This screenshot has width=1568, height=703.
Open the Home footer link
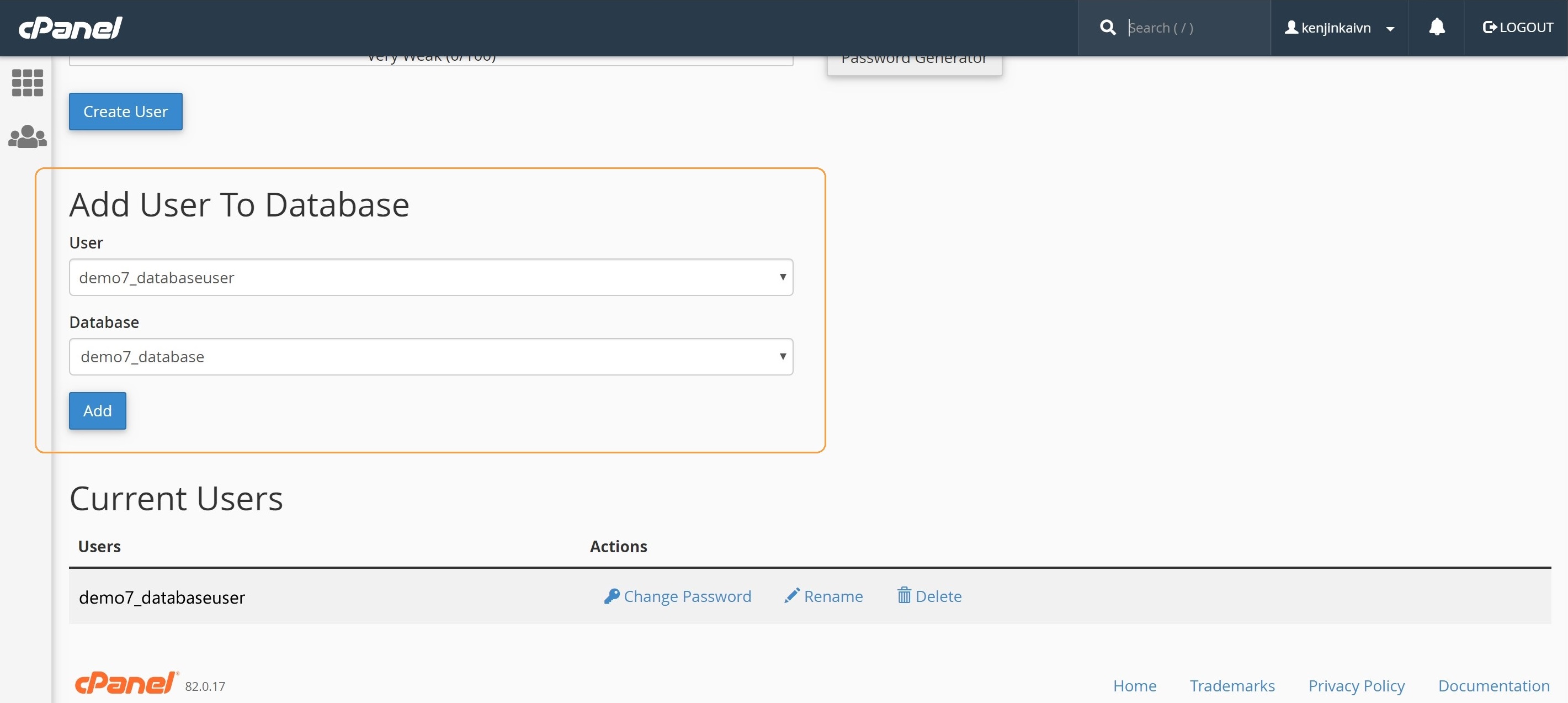pyautogui.click(x=1135, y=685)
